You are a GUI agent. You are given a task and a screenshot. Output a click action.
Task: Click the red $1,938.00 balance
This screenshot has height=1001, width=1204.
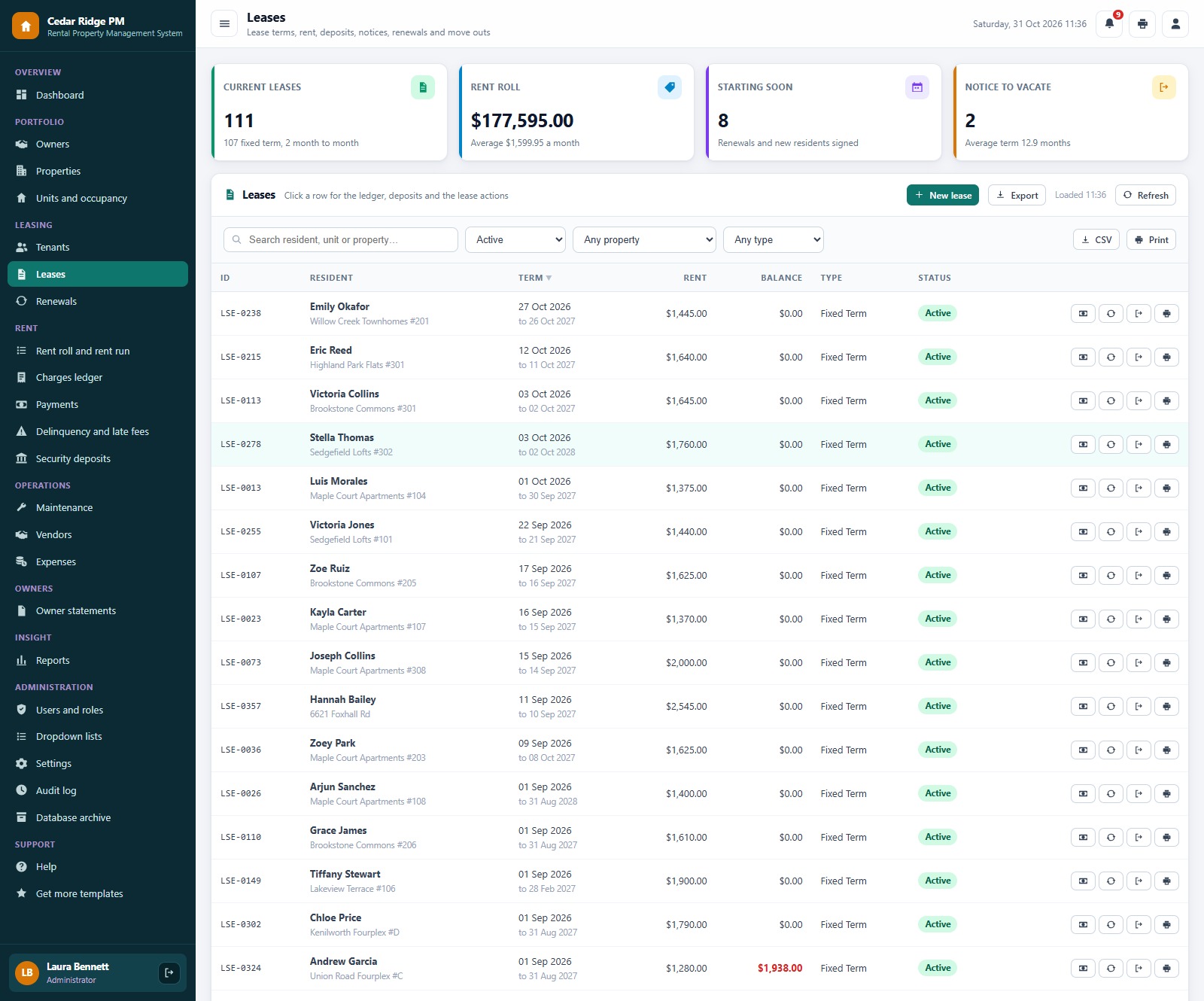780,968
